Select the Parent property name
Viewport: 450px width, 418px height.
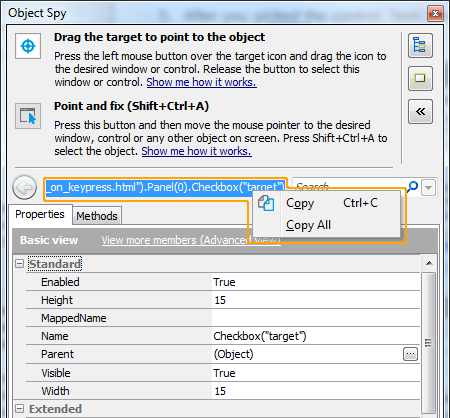tap(57, 354)
